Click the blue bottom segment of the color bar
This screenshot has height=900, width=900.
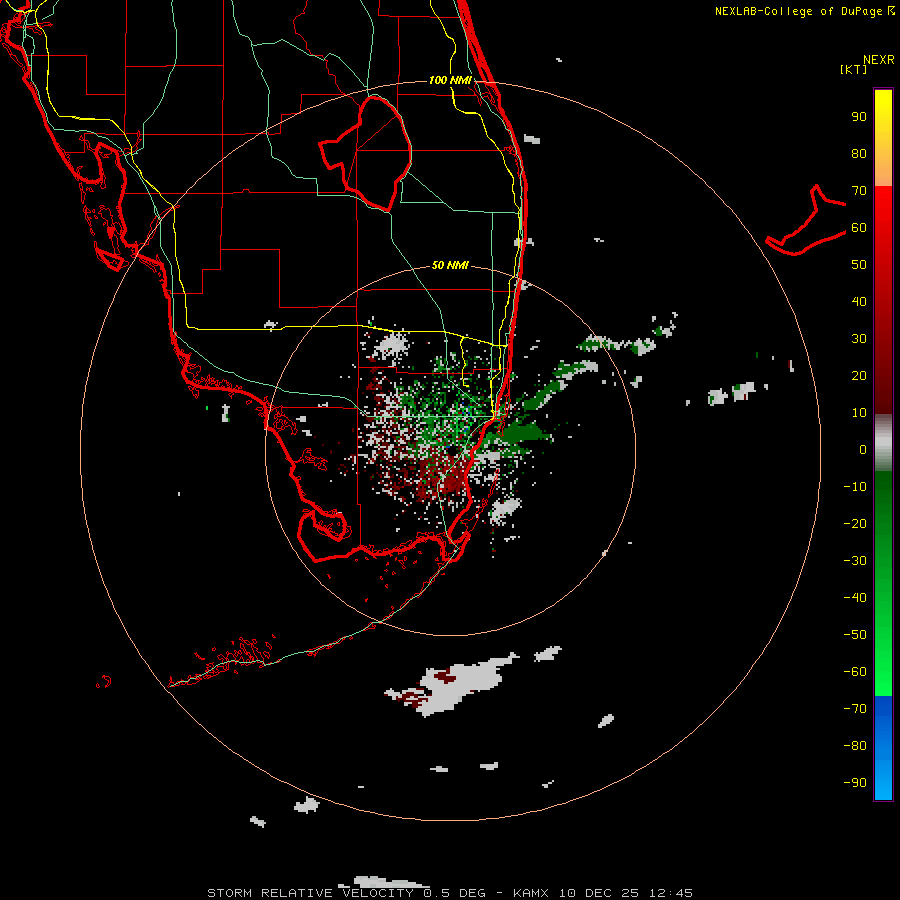coord(883,748)
